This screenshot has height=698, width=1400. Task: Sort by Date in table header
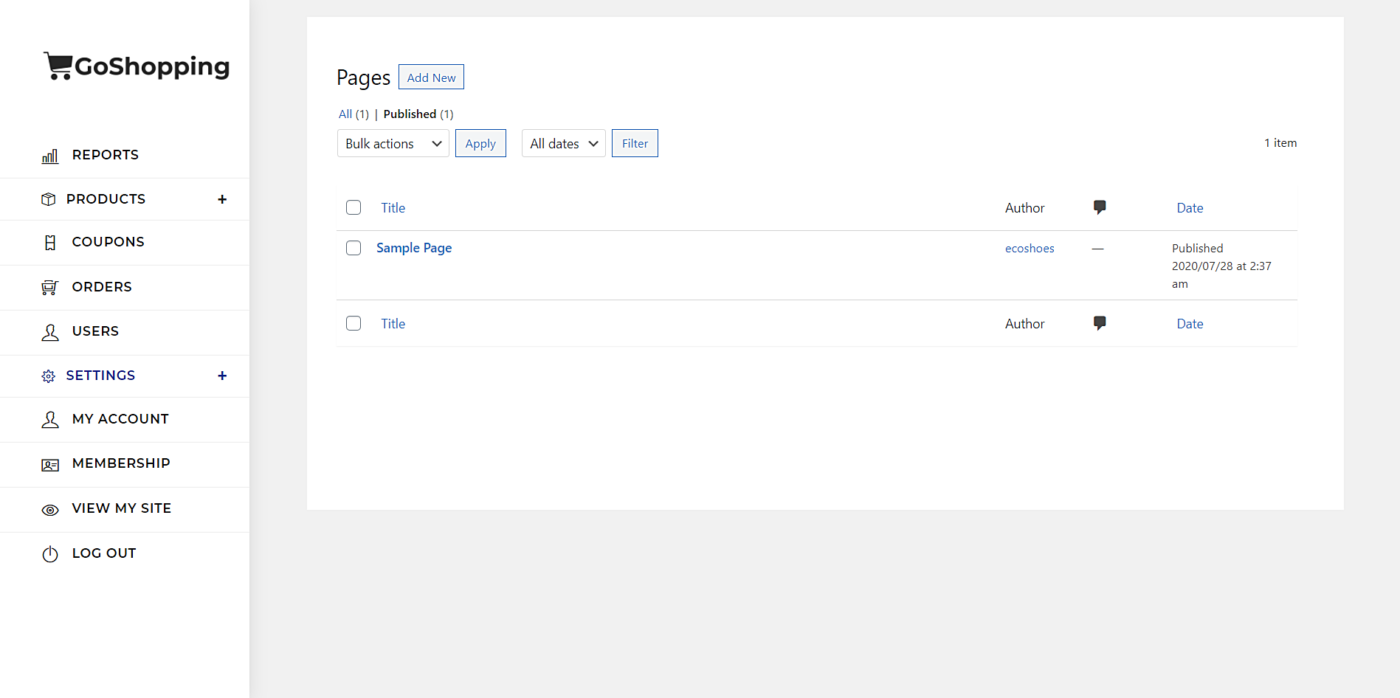click(x=1190, y=208)
